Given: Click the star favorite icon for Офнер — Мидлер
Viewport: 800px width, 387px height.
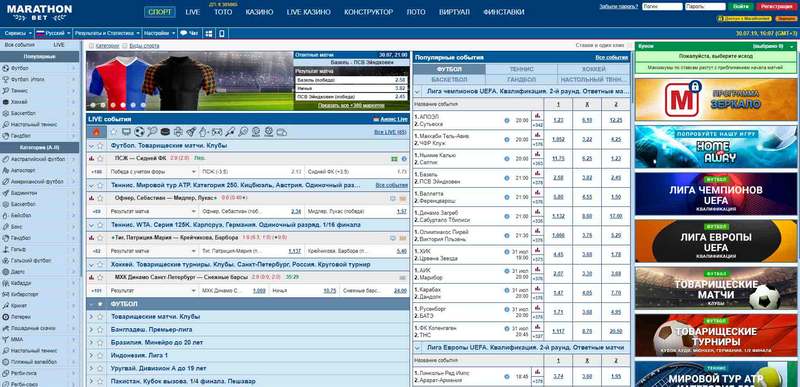Looking at the screenshot, I should (x=101, y=198).
